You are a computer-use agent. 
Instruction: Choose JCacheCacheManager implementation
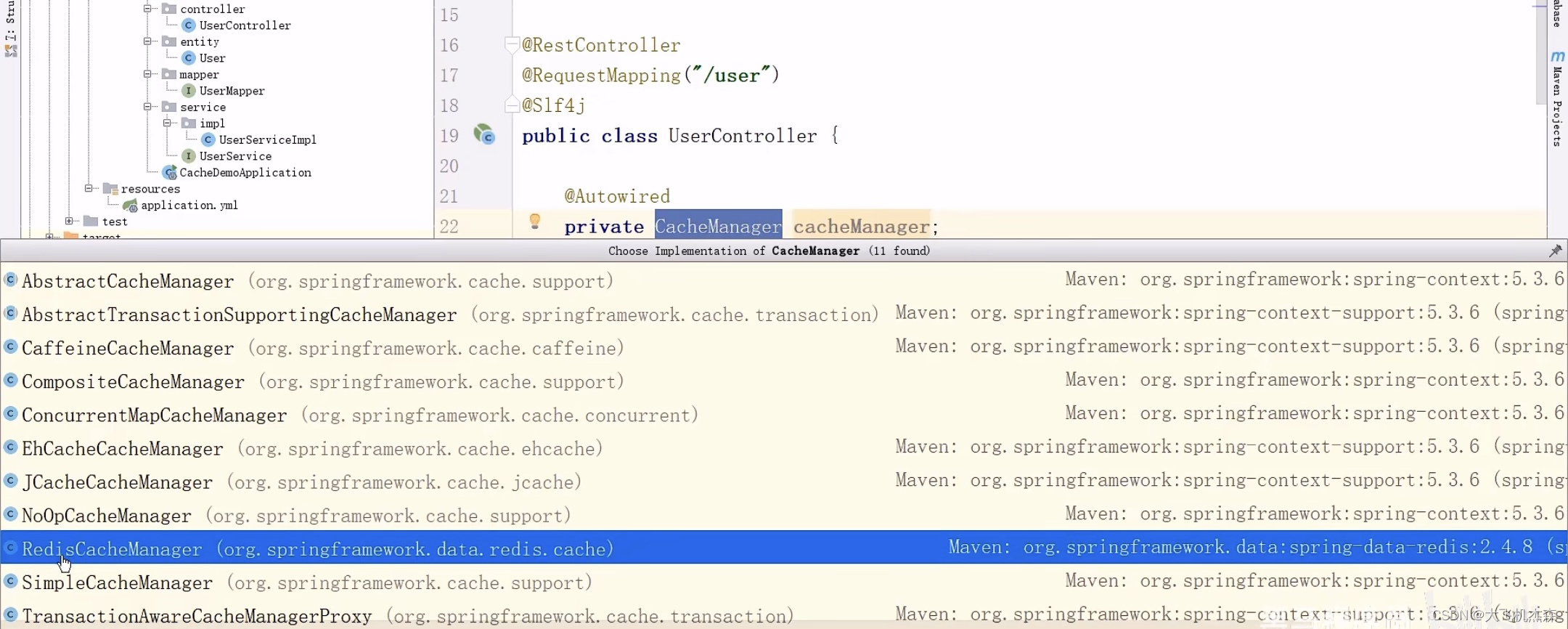pos(784,482)
